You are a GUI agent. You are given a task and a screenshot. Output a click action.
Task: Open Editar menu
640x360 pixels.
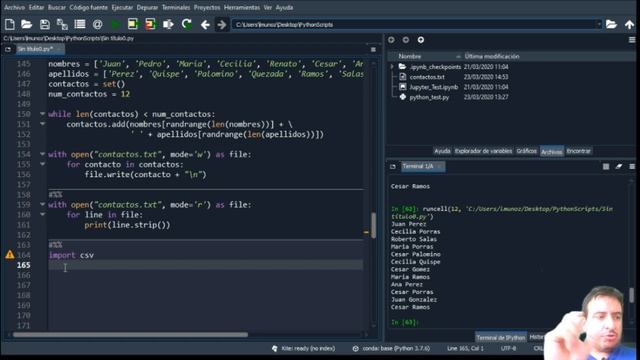point(36,7)
